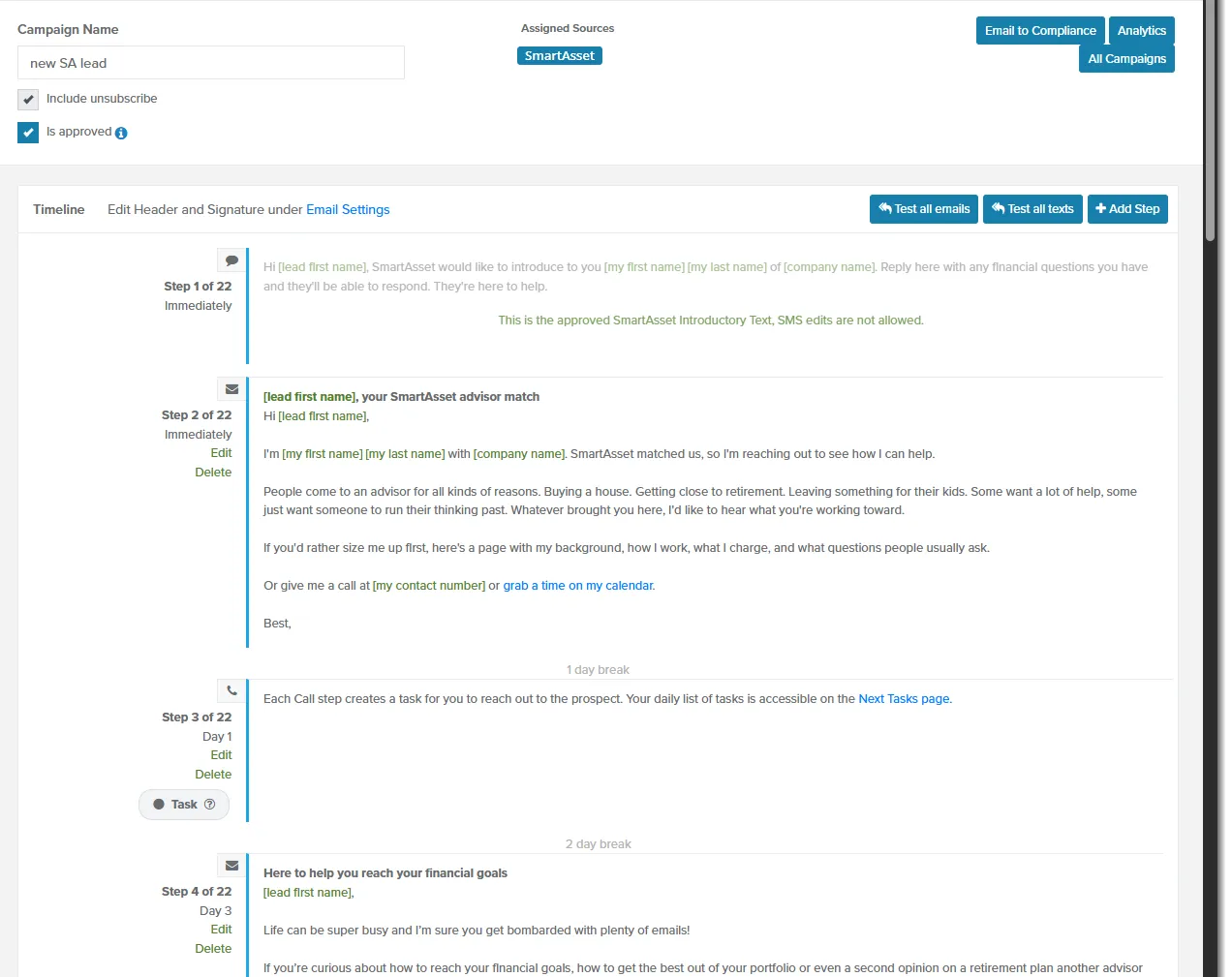Click Test all texts button
The image size is (1232, 977).
click(1032, 209)
